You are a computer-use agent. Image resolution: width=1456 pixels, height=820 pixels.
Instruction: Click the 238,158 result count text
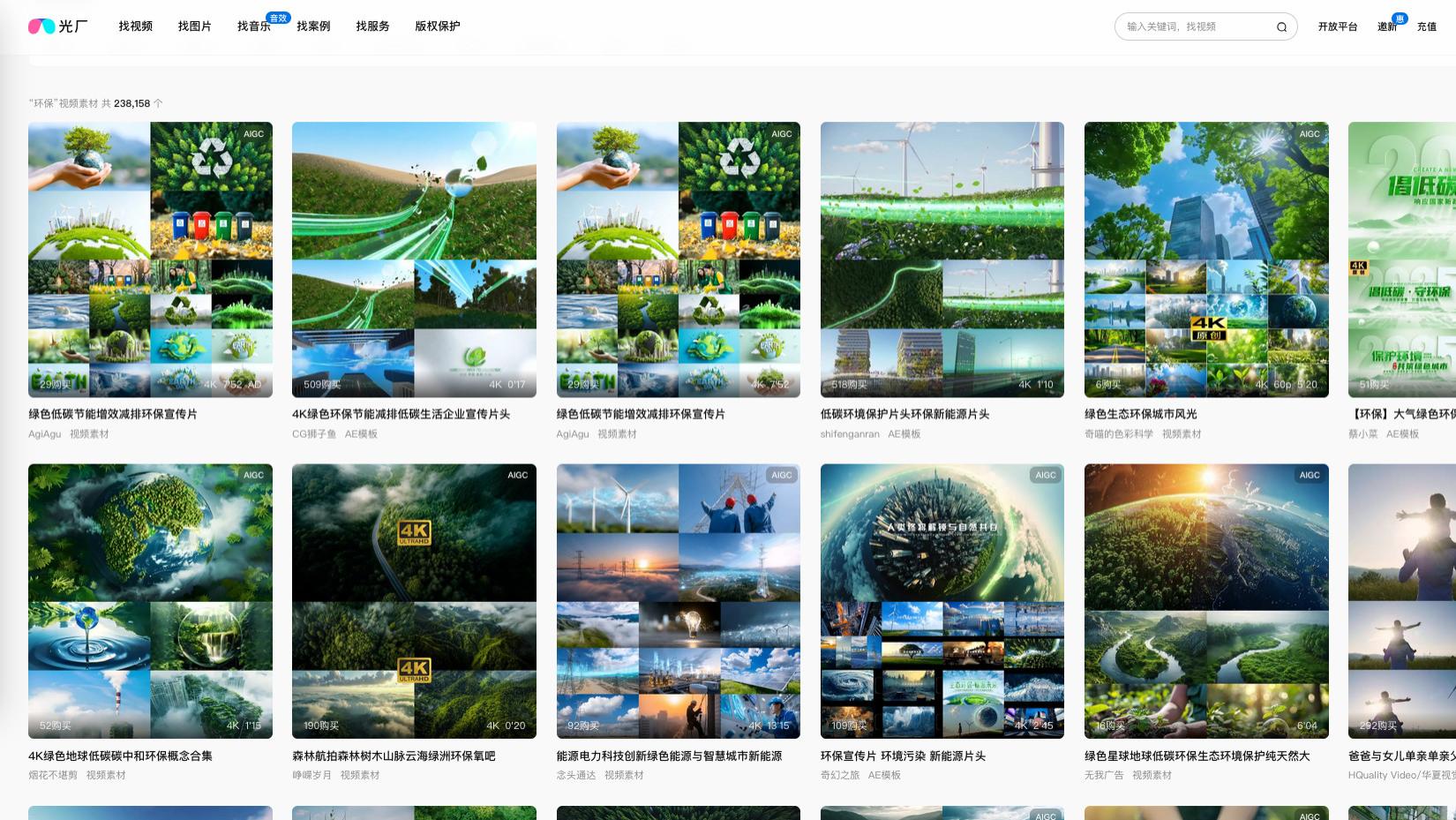pos(131,104)
